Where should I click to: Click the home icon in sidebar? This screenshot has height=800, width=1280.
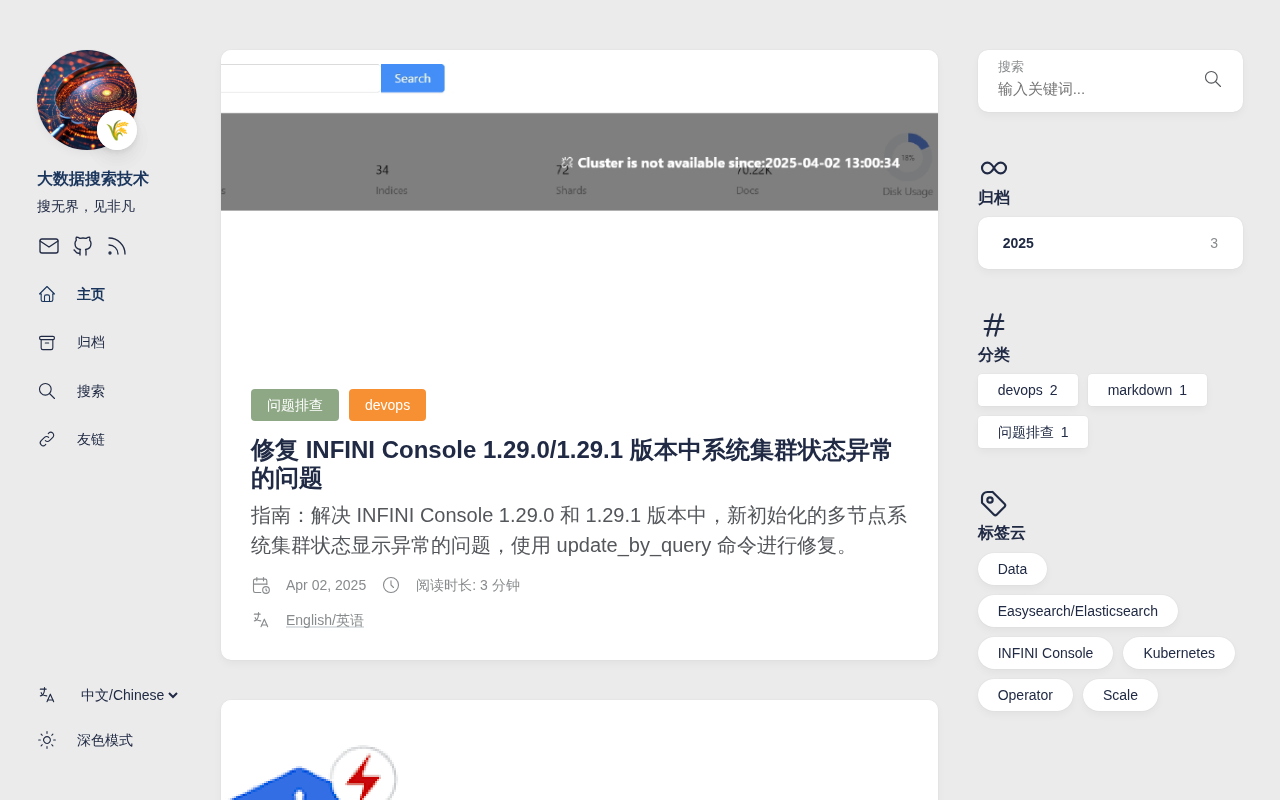coord(47,294)
